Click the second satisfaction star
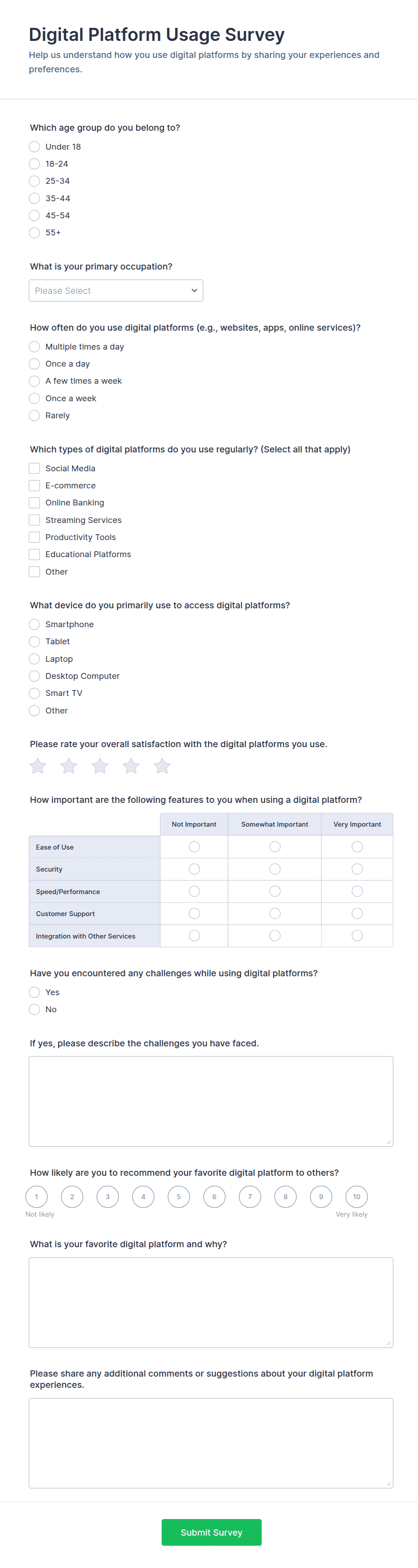Image resolution: width=418 pixels, height=1568 pixels. [x=69, y=766]
